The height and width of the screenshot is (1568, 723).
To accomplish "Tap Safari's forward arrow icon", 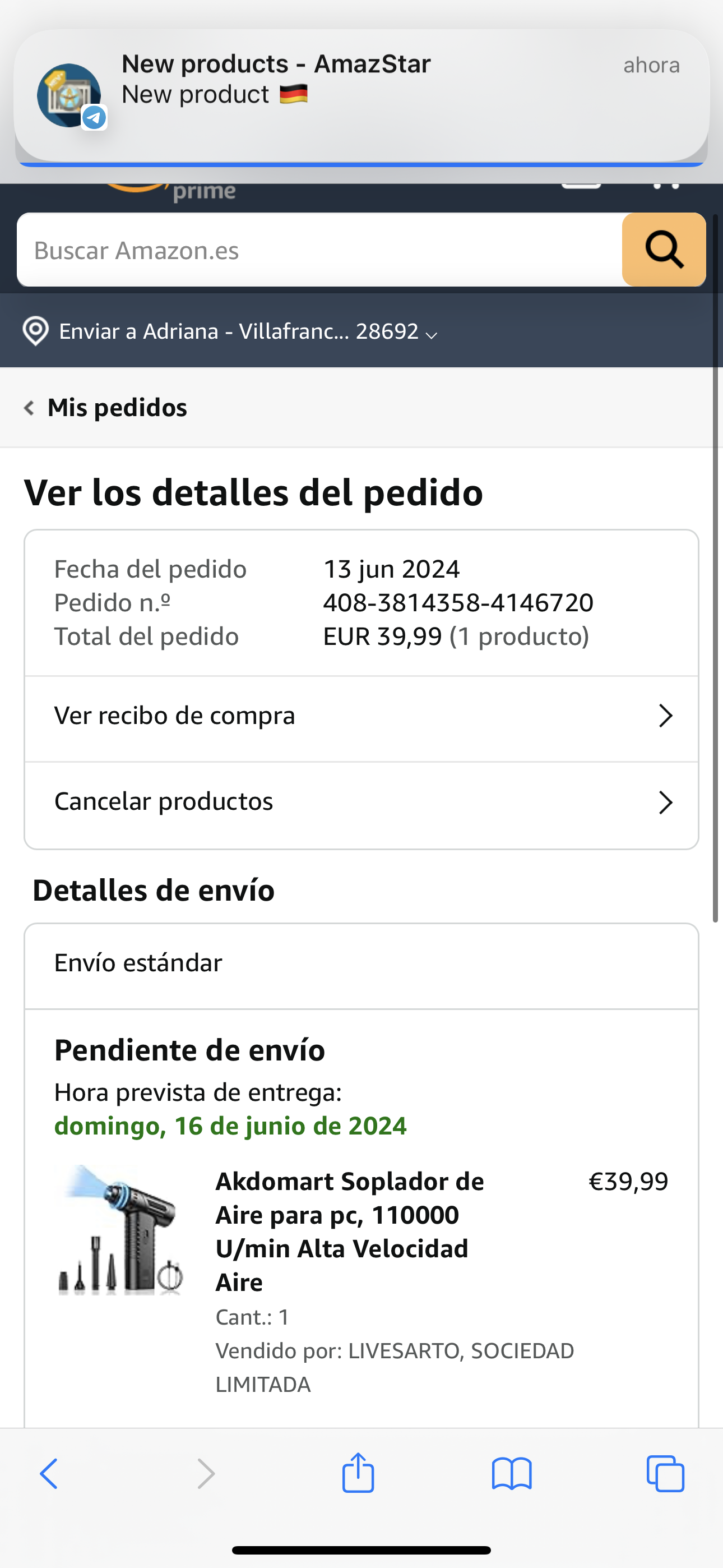I will point(206,1474).
